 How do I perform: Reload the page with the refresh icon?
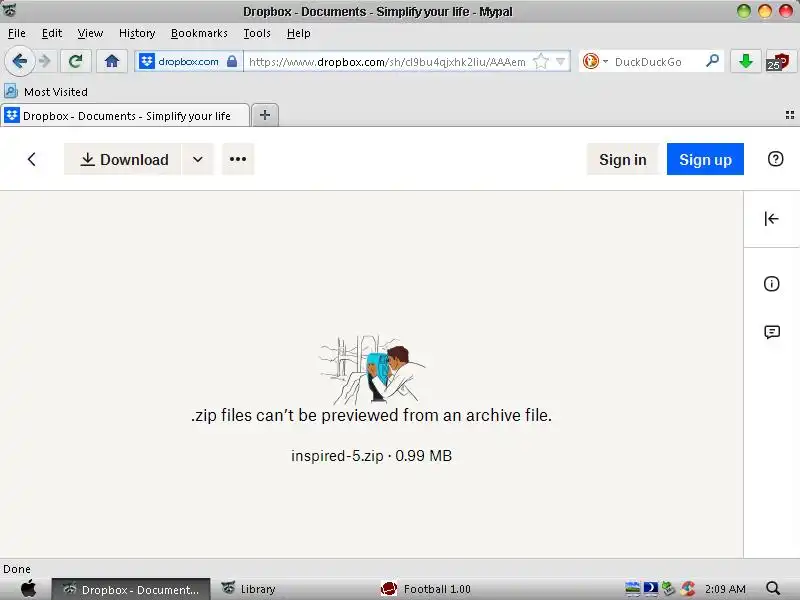click(76, 62)
